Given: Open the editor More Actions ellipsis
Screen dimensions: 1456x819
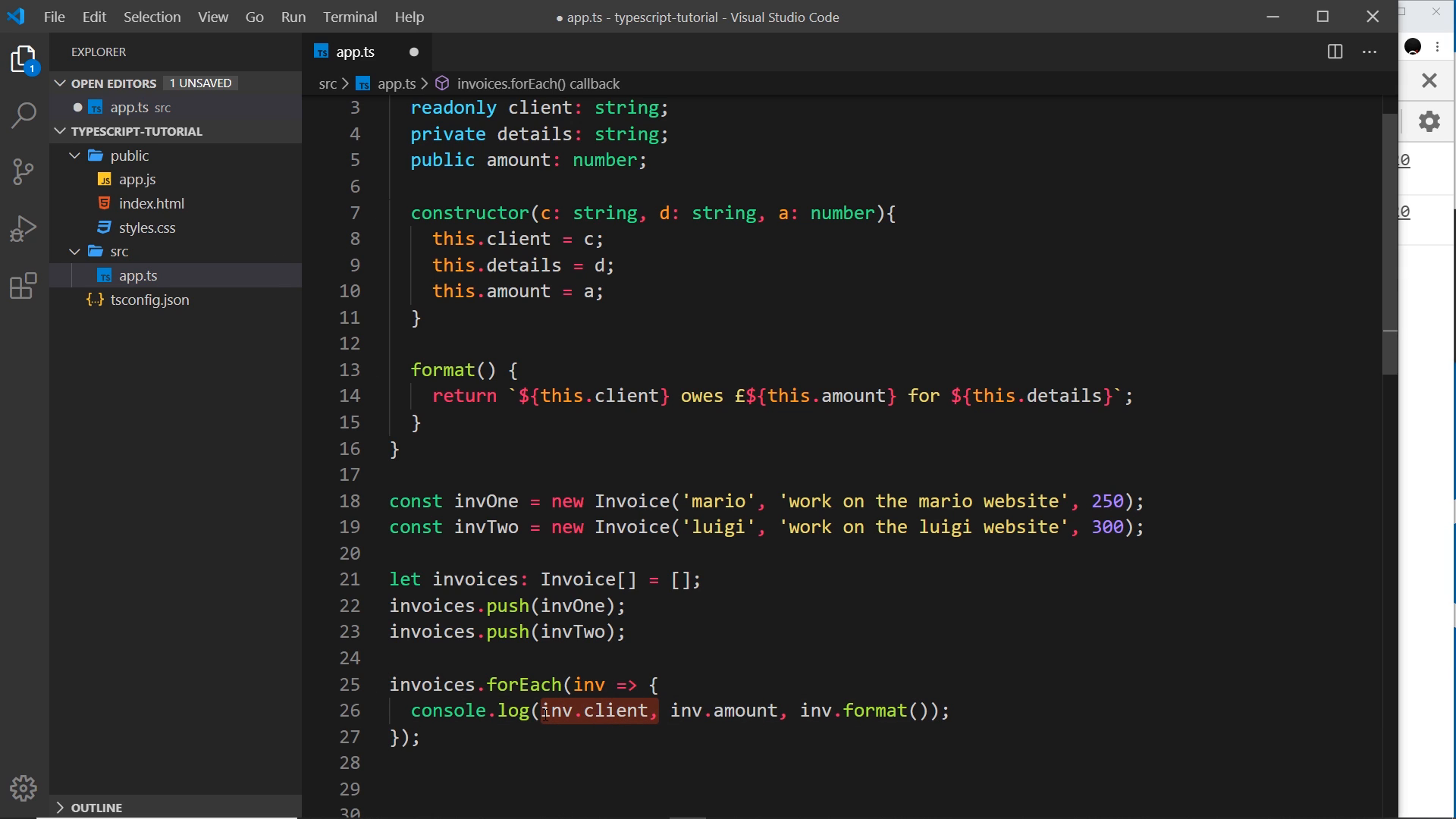Looking at the screenshot, I should [1370, 52].
